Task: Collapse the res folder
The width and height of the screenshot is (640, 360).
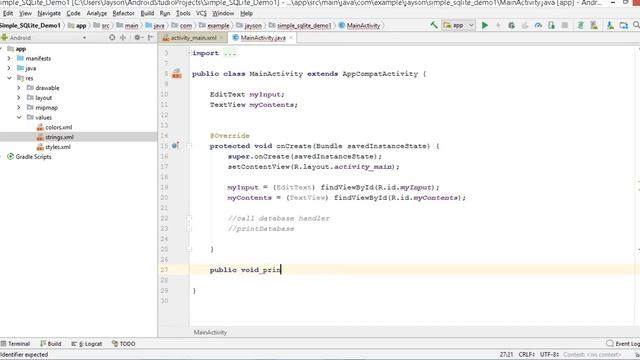Action: tap(9, 78)
